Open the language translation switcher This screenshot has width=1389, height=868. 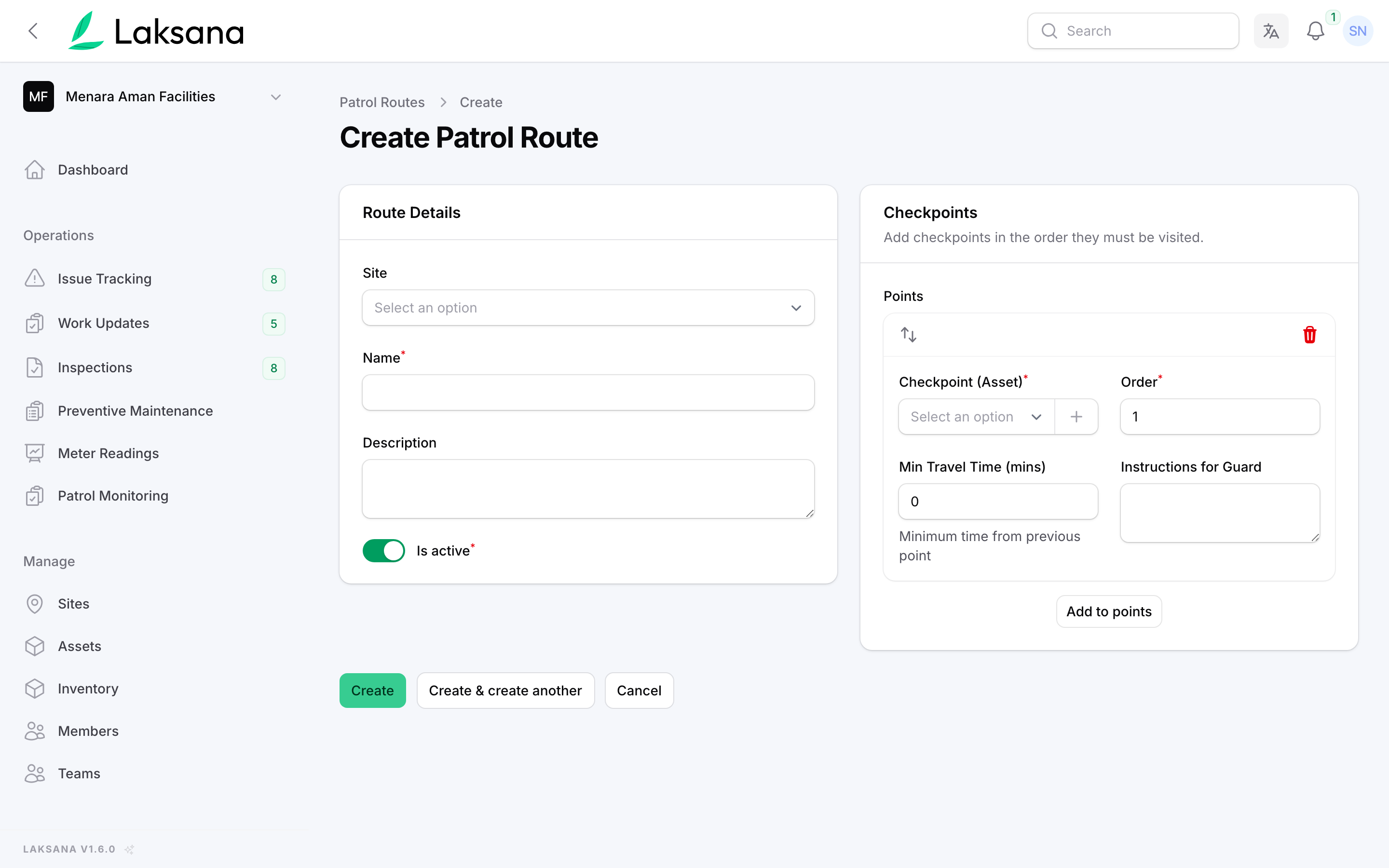[x=1271, y=31]
